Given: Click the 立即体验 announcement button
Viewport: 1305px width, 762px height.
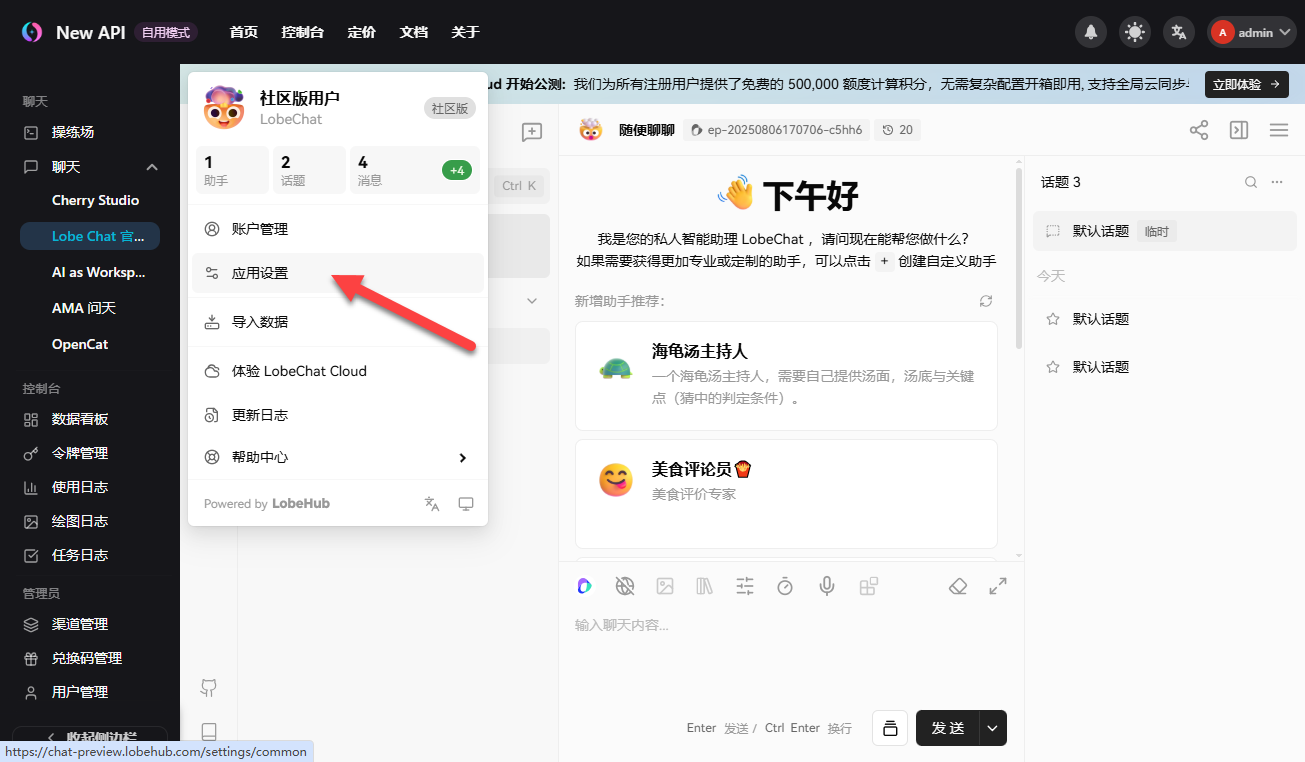Looking at the screenshot, I should click(1246, 84).
